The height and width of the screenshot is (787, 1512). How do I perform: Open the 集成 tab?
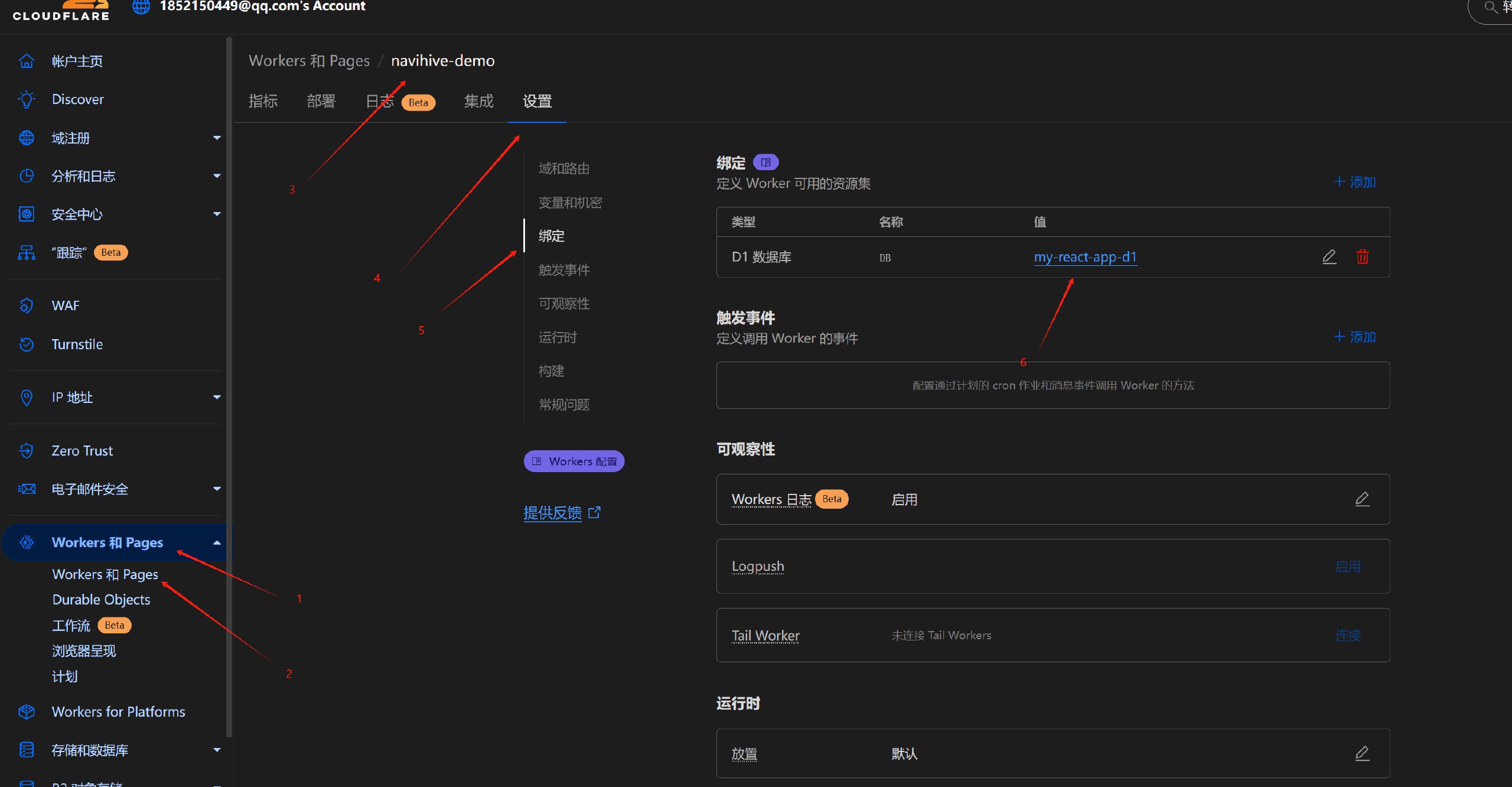click(x=478, y=101)
